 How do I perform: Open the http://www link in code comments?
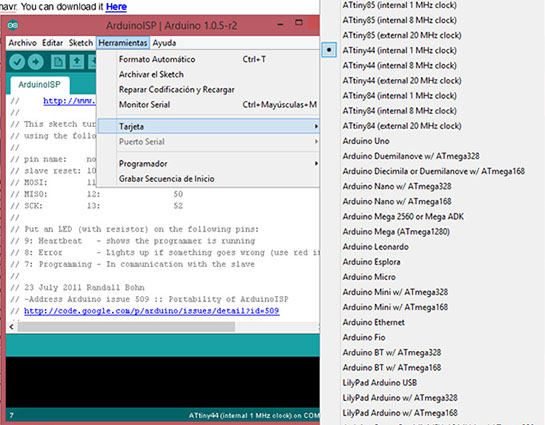click(x=69, y=101)
